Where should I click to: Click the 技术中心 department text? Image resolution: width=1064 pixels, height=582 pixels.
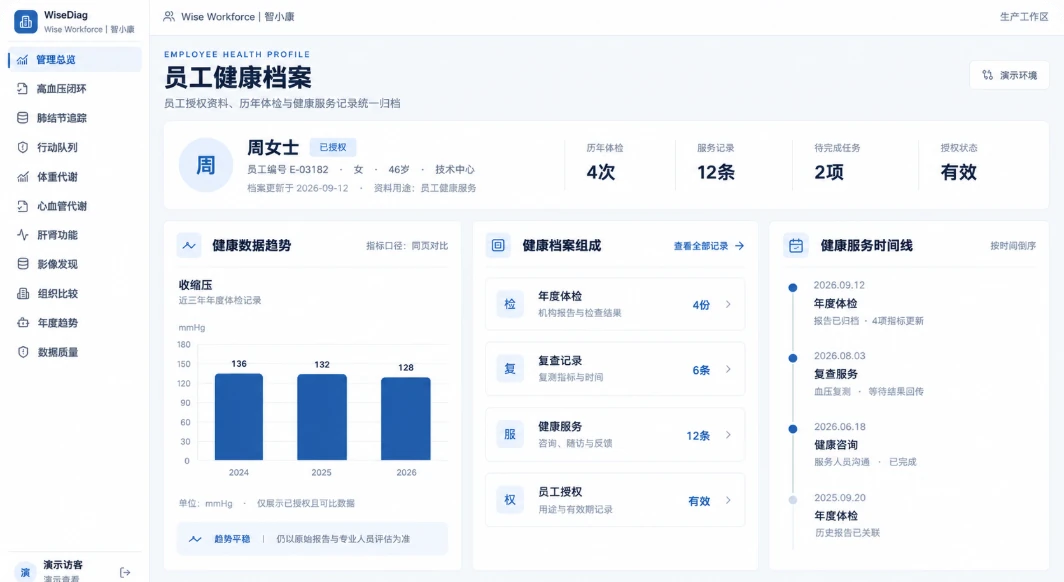click(455, 170)
